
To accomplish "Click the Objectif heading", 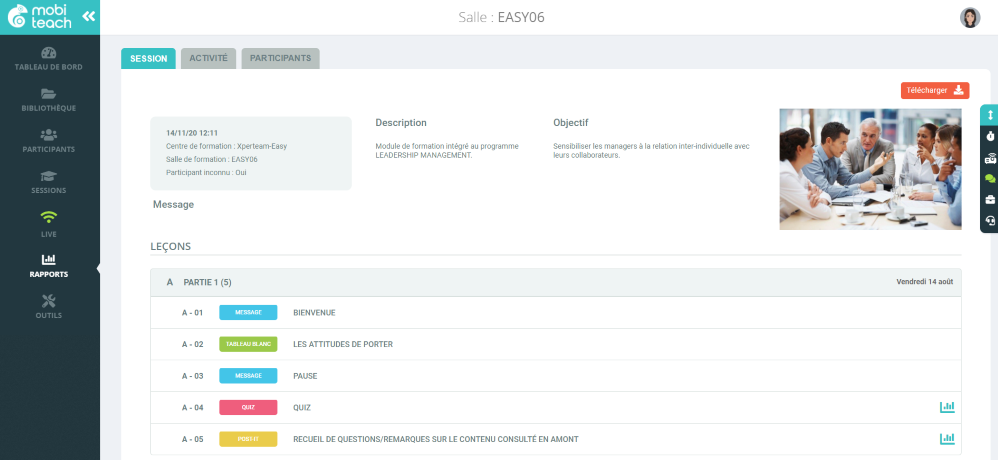I will pyautogui.click(x=571, y=123).
